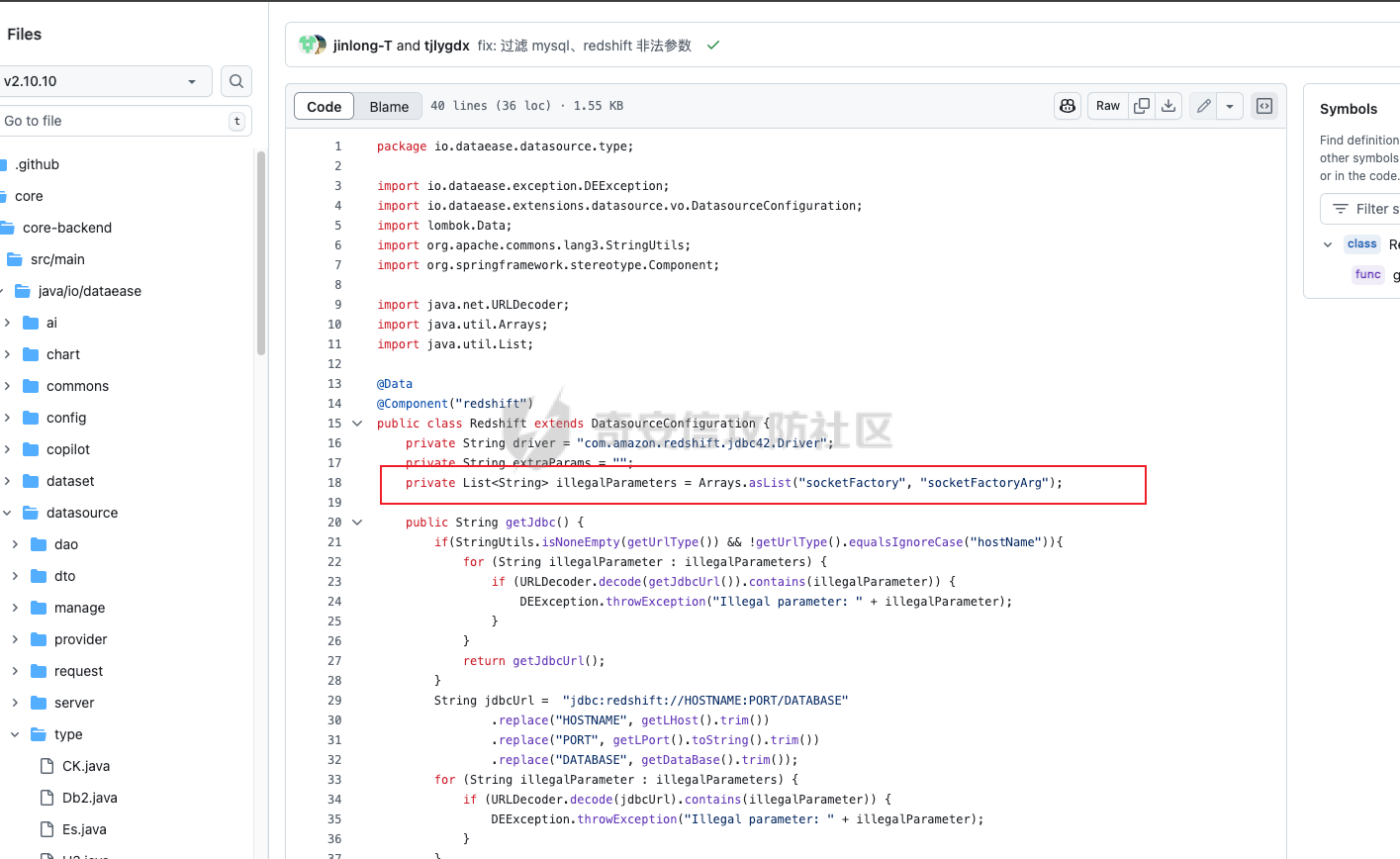Open the v2.10.10 branch dropdown
This screenshot has height=859, width=1400.
(102, 81)
